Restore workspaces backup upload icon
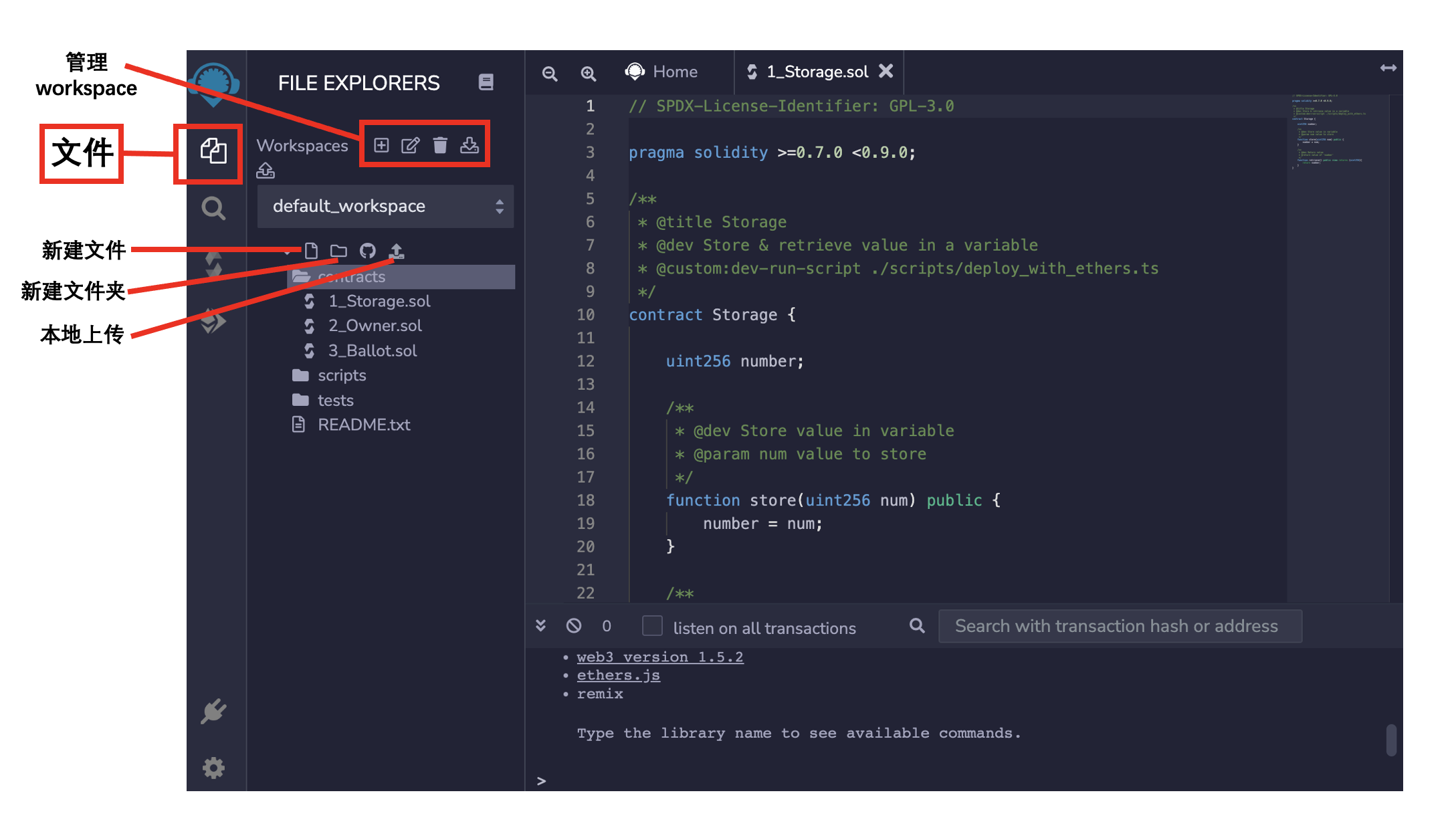Image resolution: width=1454 pixels, height=840 pixels. (x=266, y=171)
